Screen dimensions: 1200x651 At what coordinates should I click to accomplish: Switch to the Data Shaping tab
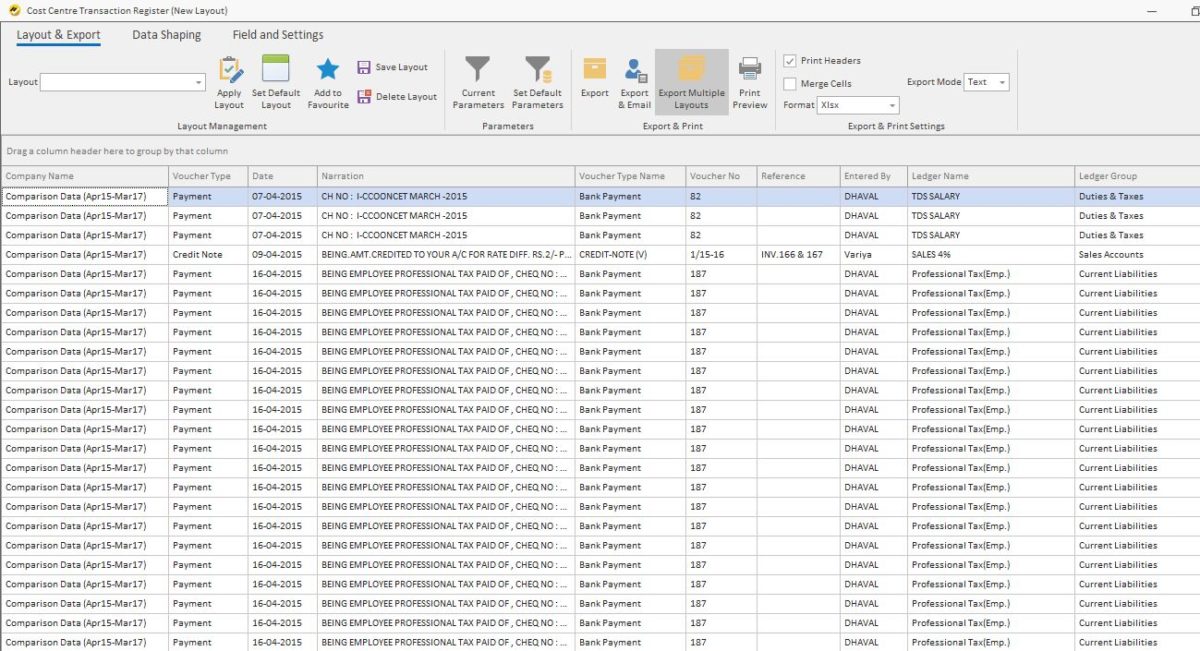(x=166, y=35)
